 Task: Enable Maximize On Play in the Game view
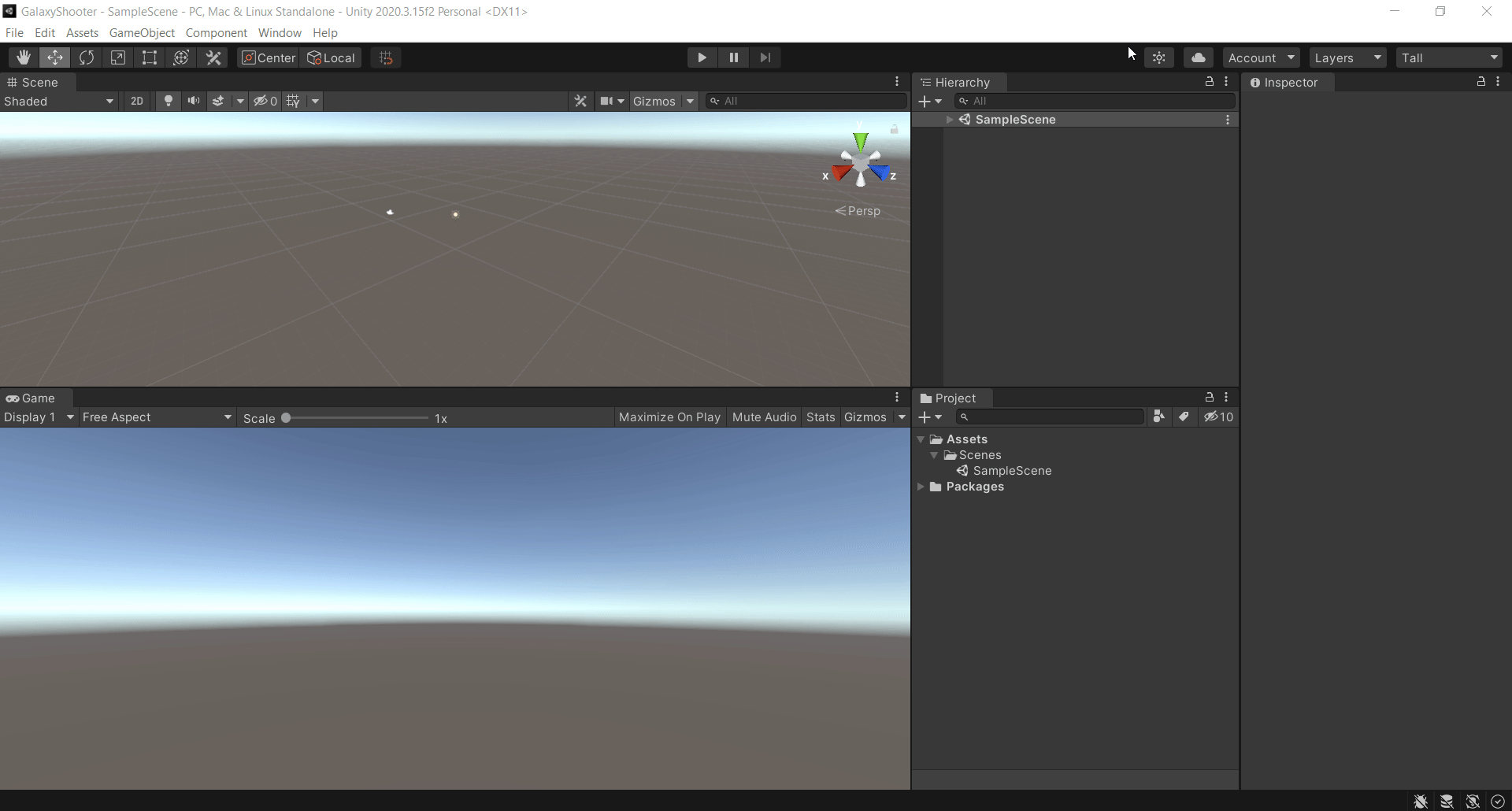(669, 417)
